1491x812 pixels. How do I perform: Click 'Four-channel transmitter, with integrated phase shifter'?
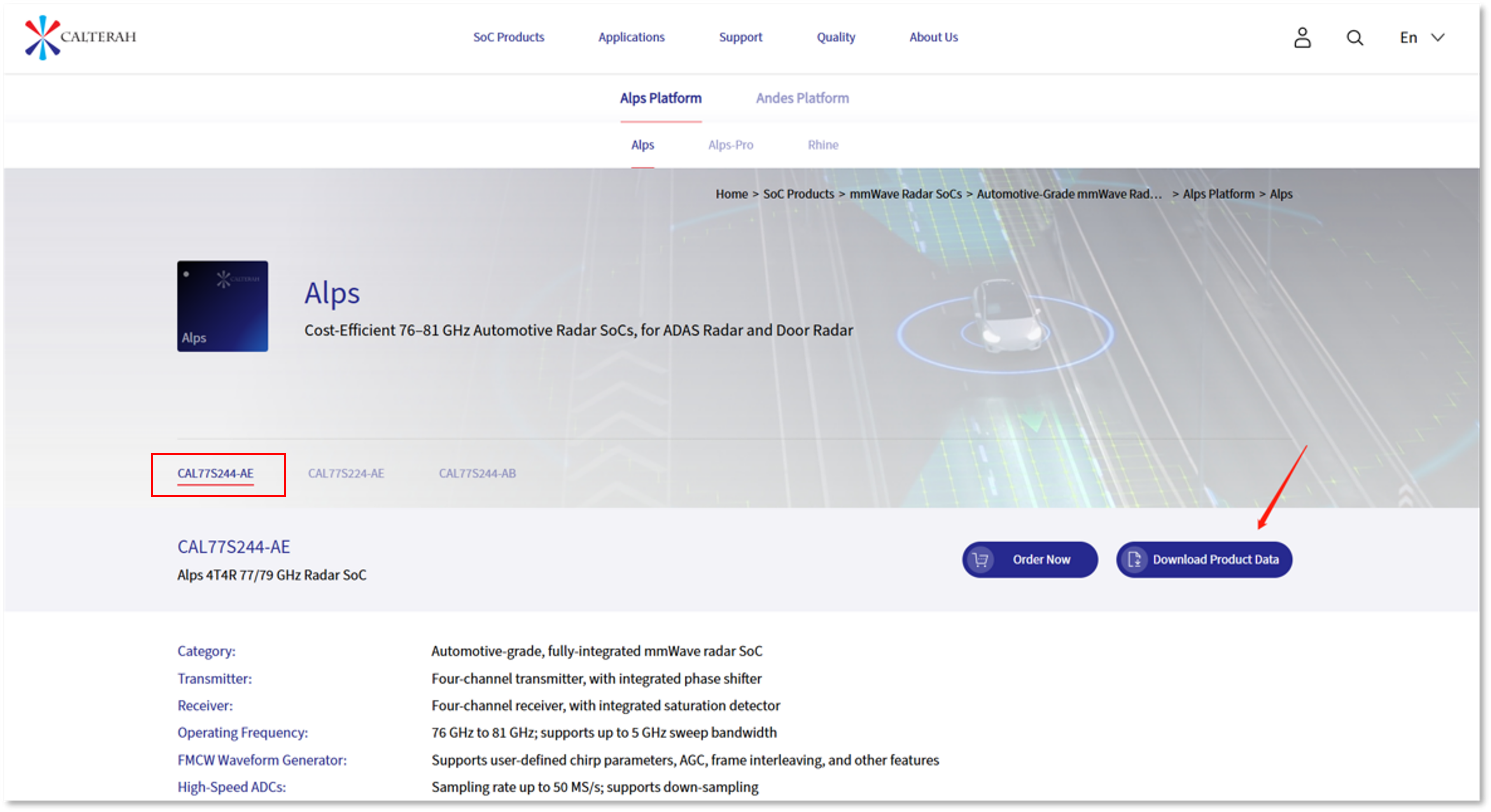[596, 679]
